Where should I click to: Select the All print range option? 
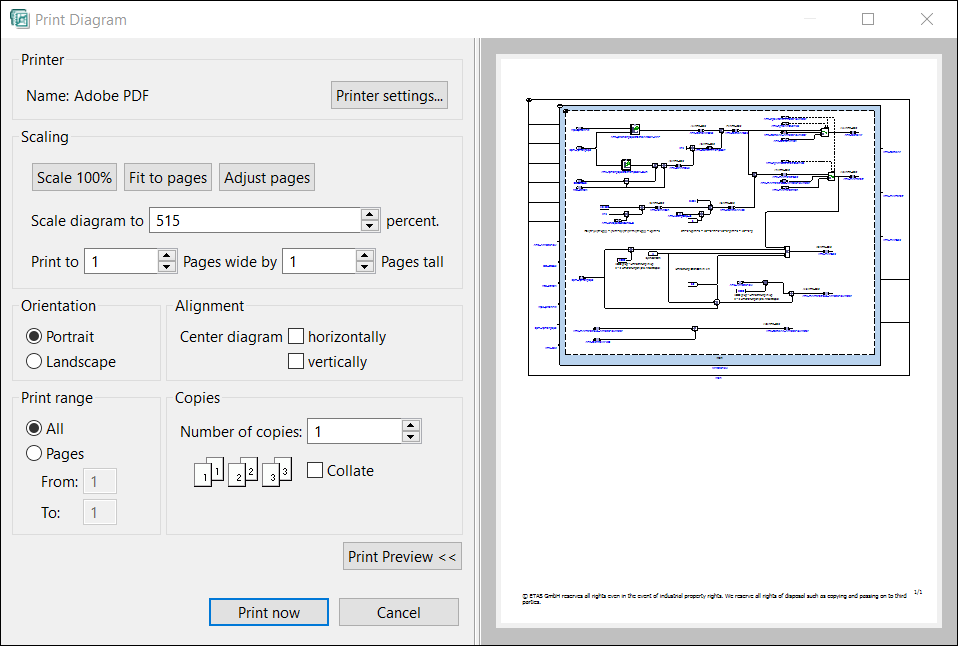[33, 428]
